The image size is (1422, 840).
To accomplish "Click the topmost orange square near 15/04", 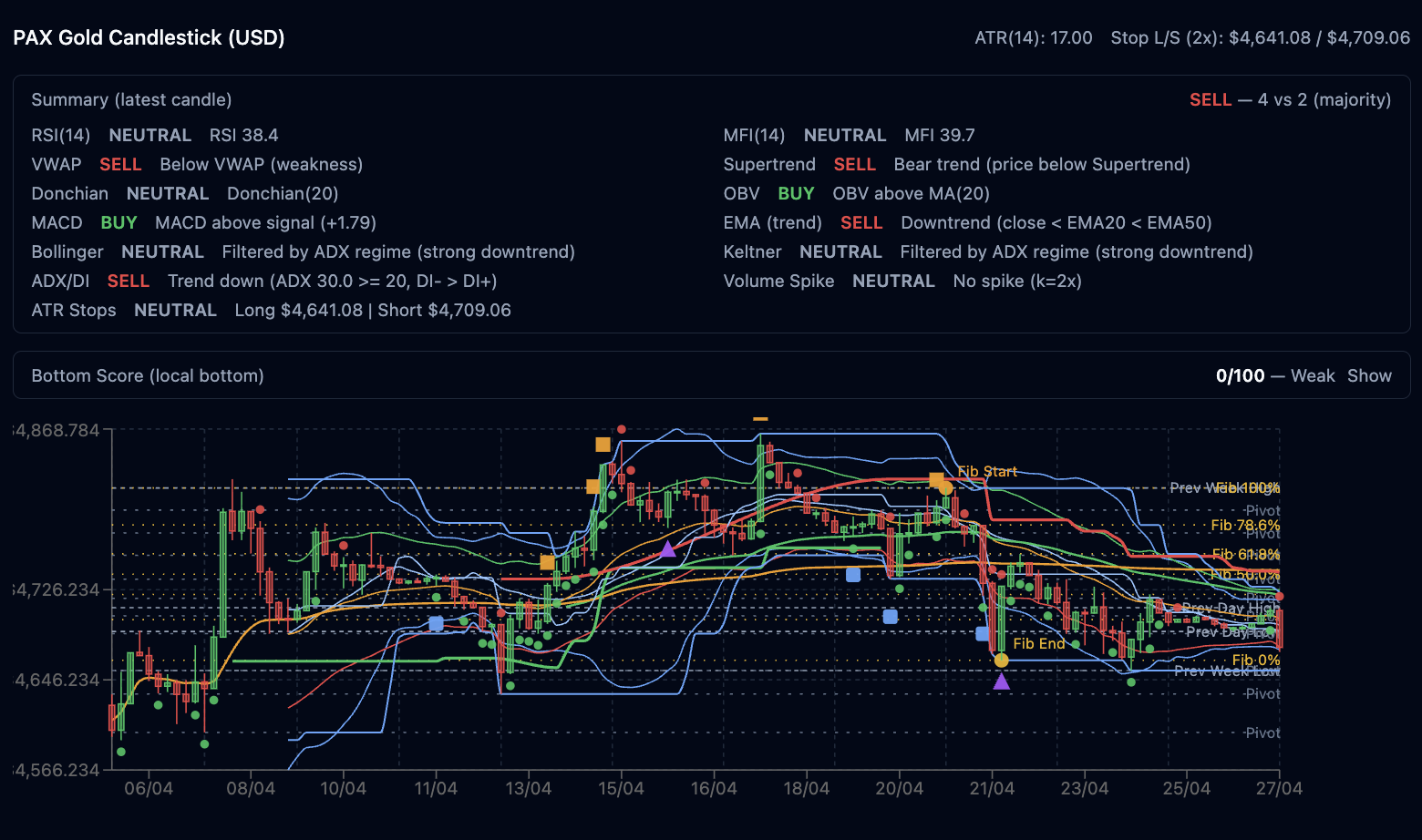I will tap(603, 445).
